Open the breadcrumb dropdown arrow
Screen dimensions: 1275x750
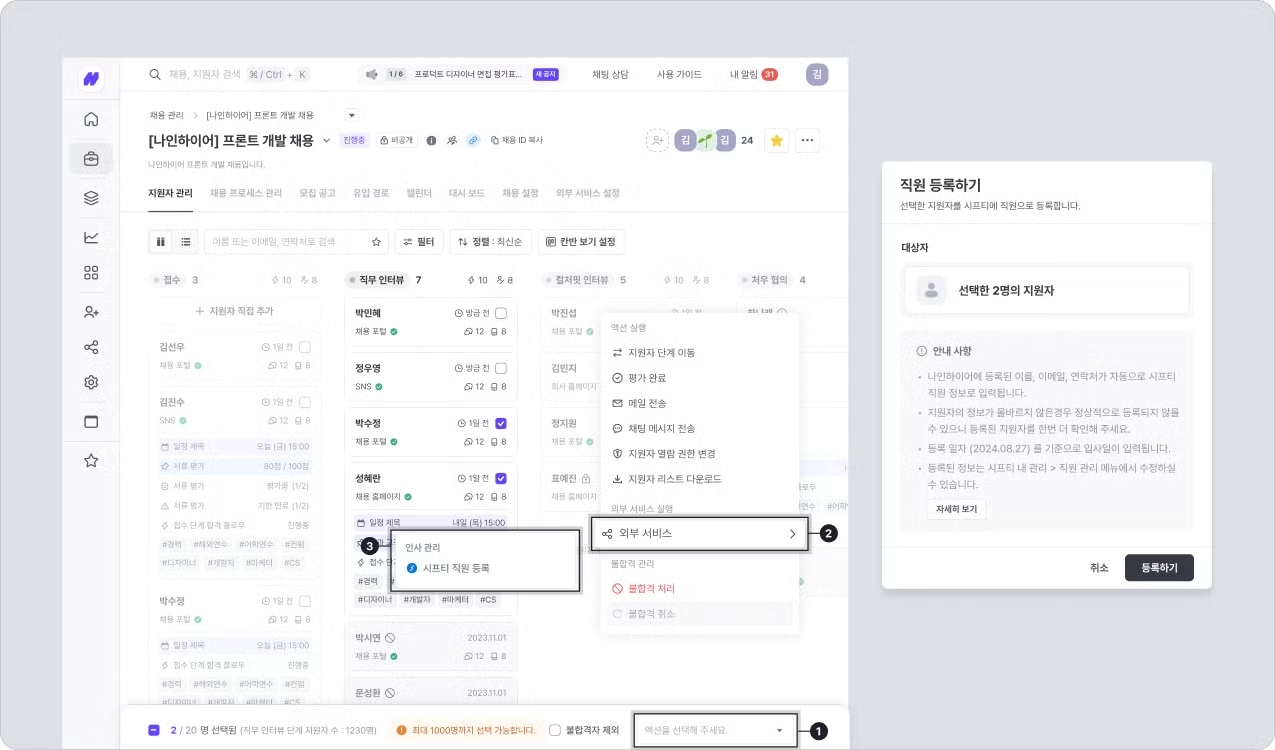(x=351, y=115)
